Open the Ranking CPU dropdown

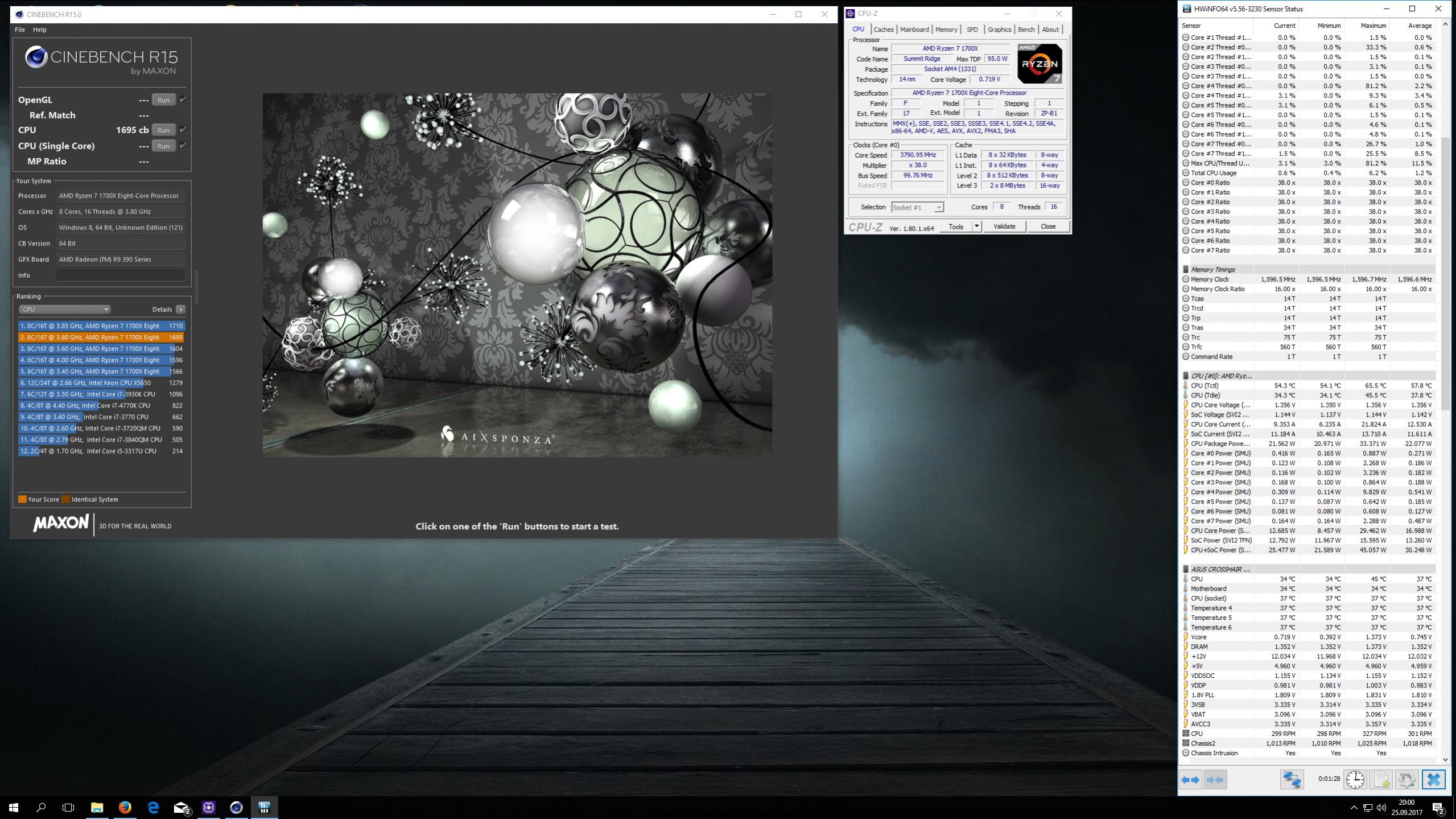64,309
